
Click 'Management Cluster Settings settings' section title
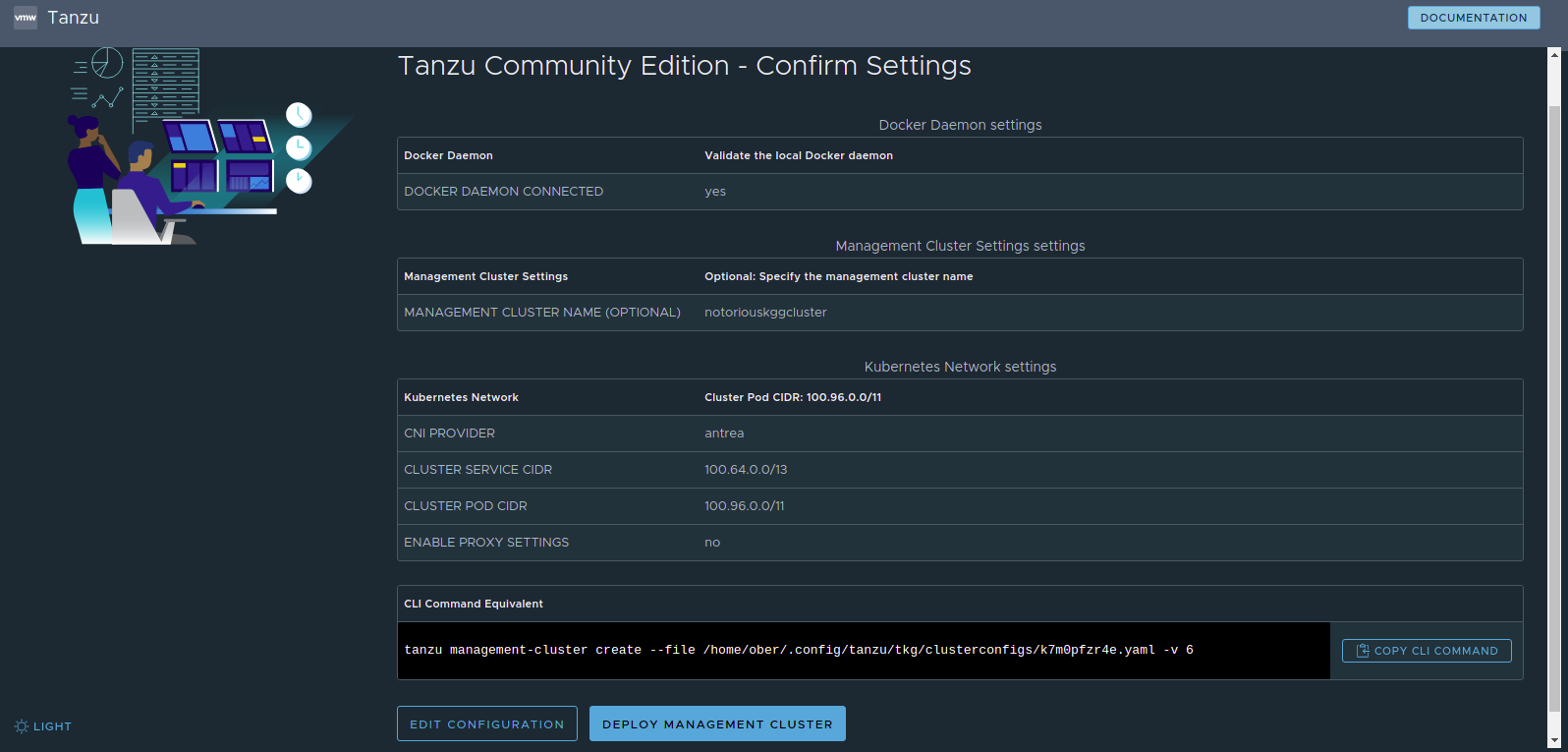coord(960,246)
